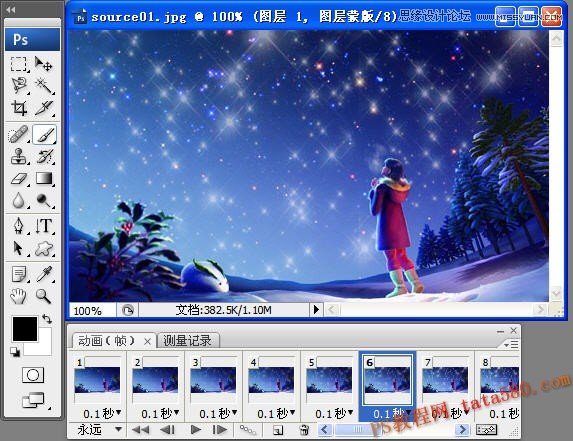Select animation frame 2 thumbnail

point(155,380)
